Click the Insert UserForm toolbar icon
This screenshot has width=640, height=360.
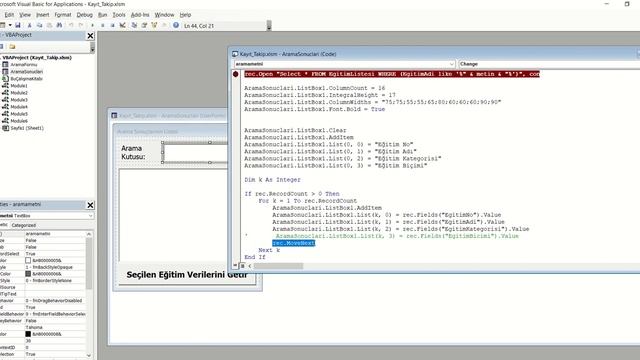pyautogui.click(x=2, y=25)
